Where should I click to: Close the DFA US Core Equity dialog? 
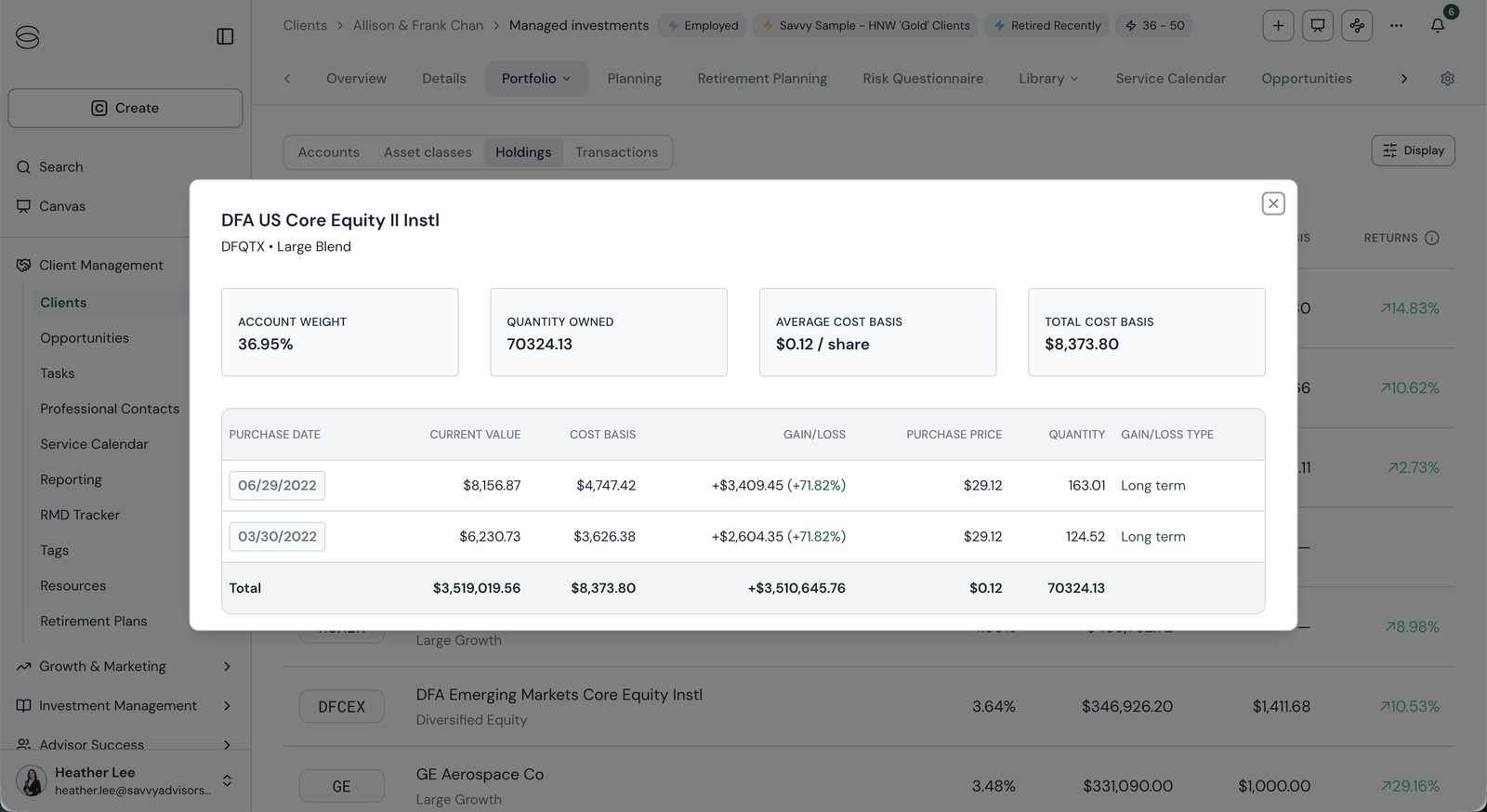pos(1273,203)
